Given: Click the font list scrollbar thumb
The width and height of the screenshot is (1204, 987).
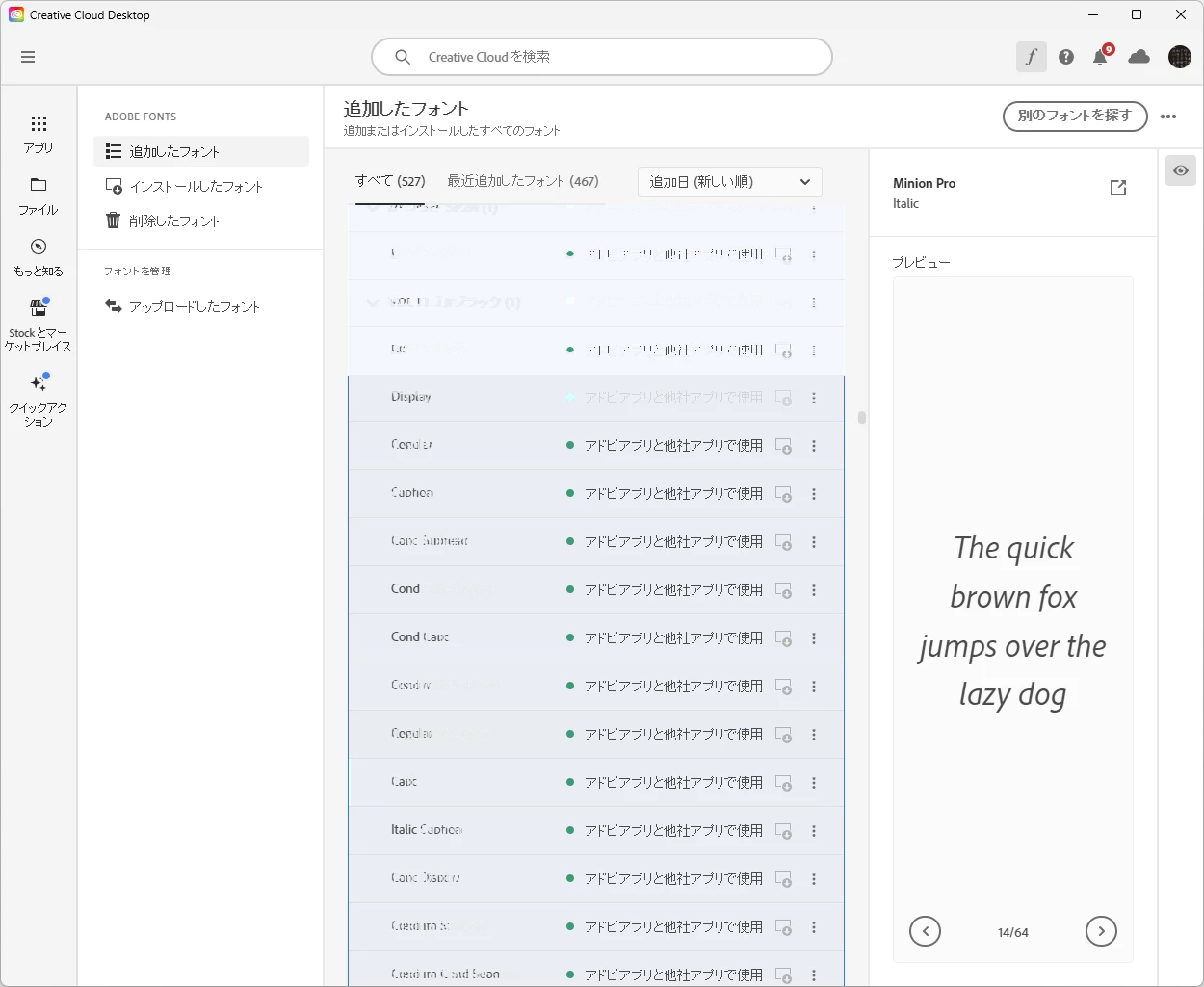Looking at the screenshot, I should 861,417.
